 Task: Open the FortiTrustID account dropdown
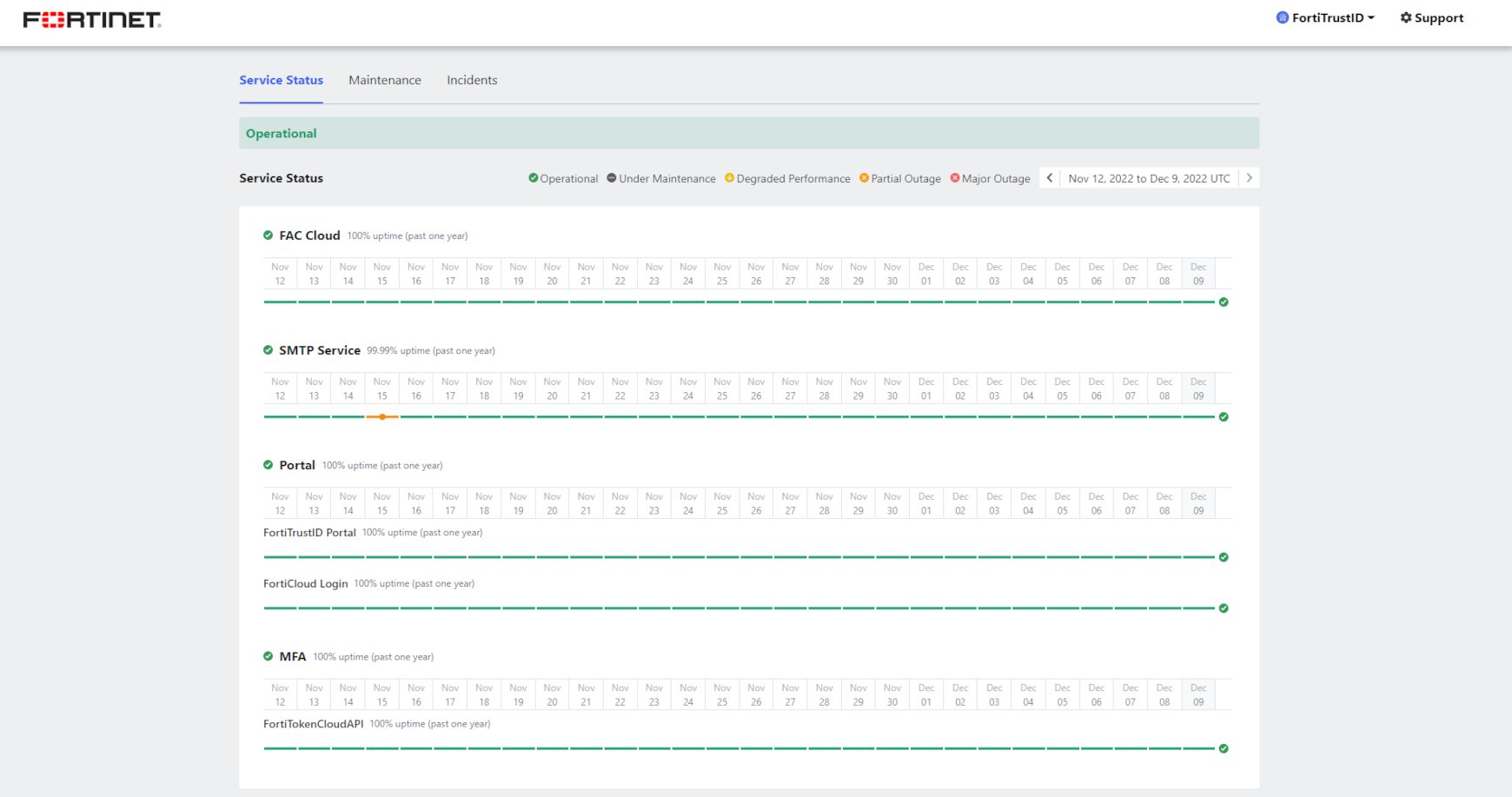(x=1324, y=17)
